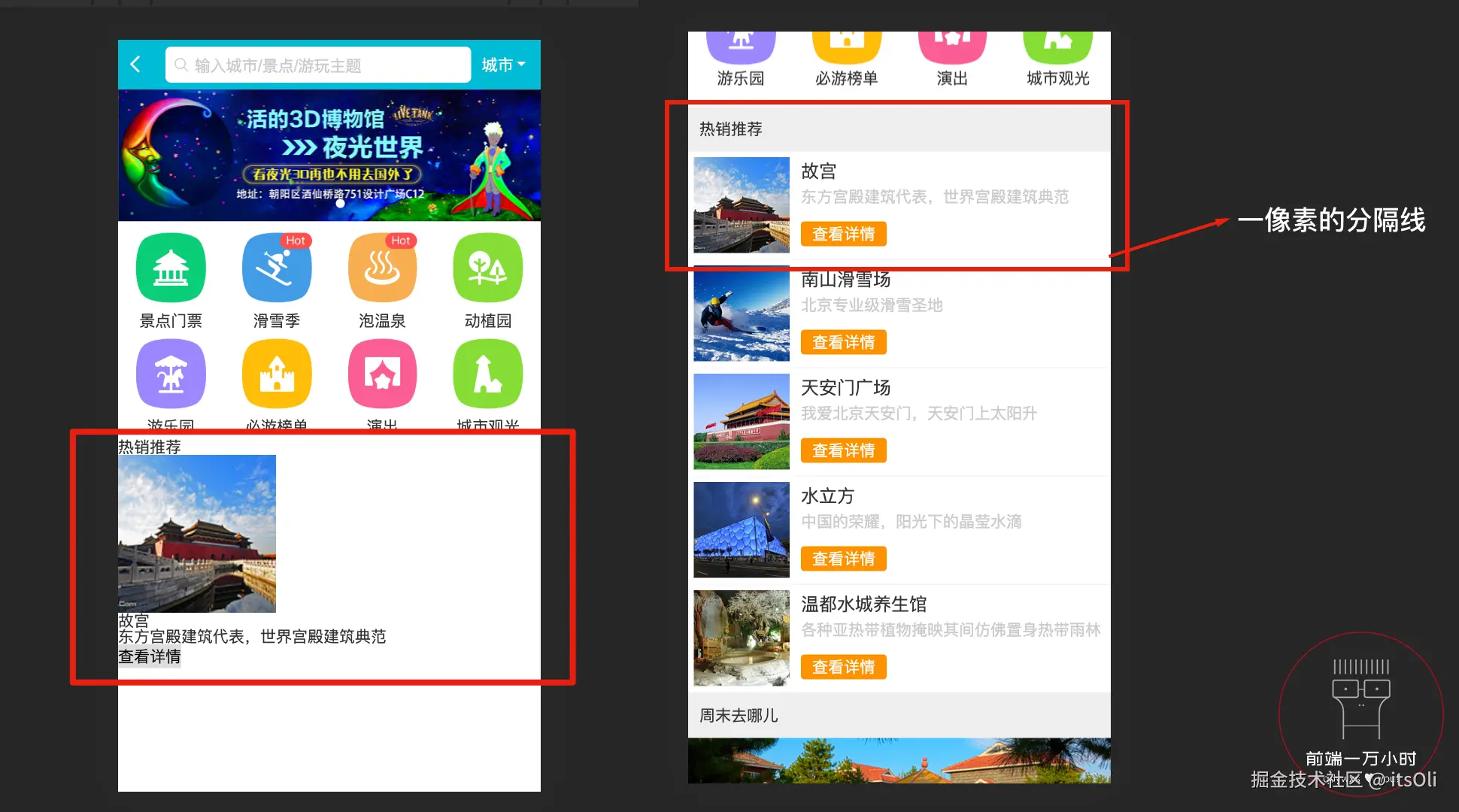
Task: Tap the 泡温泉 hot springs icon
Action: 382,268
